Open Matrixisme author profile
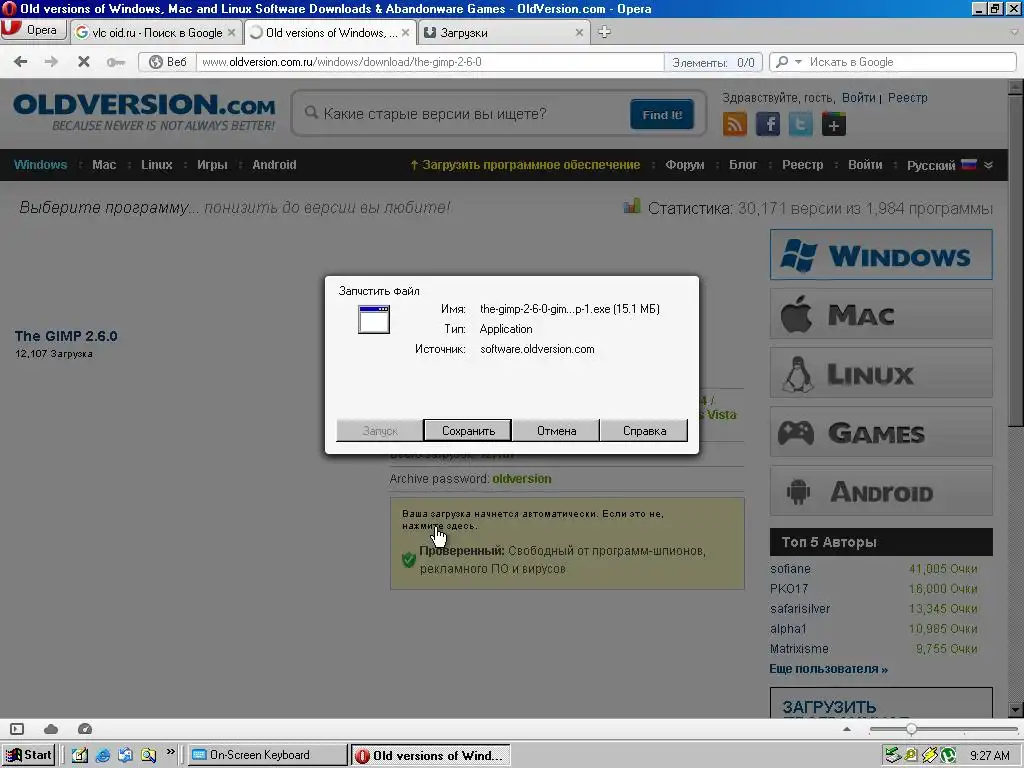The width and height of the screenshot is (1024, 768). point(799,648)
